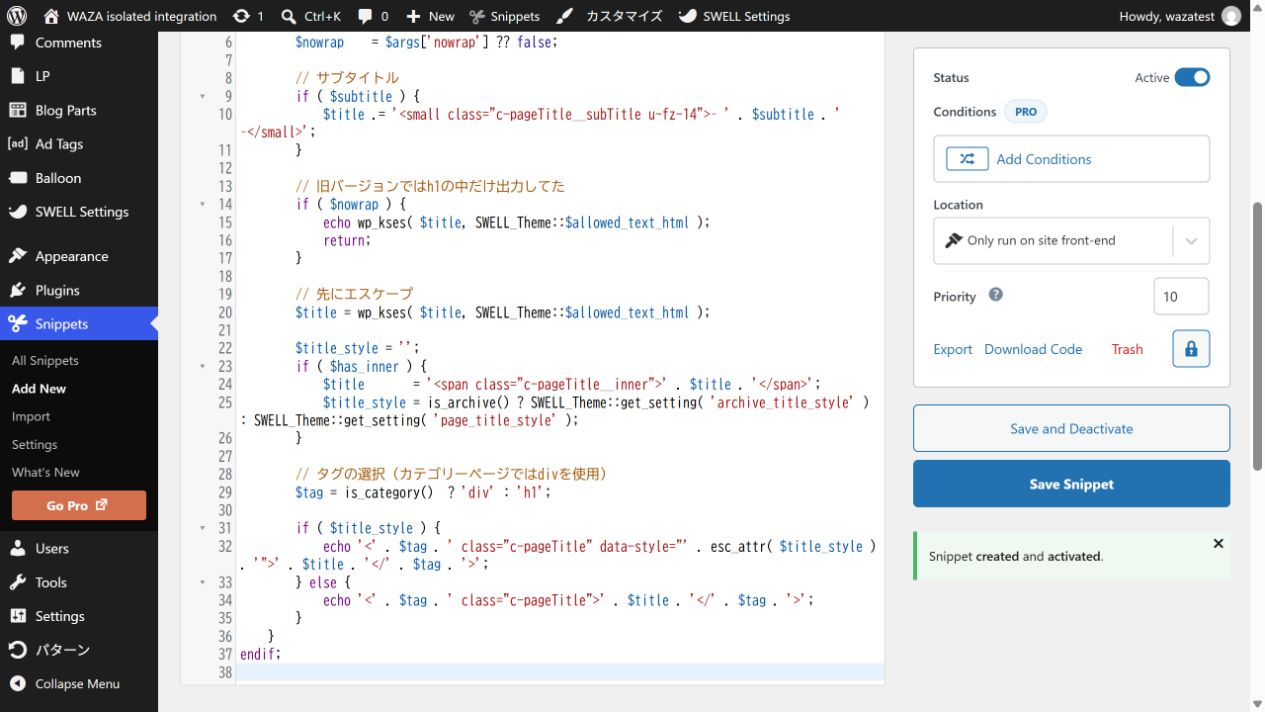Click the Priority input field
This screenshot has height=712, width=1265.
(x=1181, y=296)
